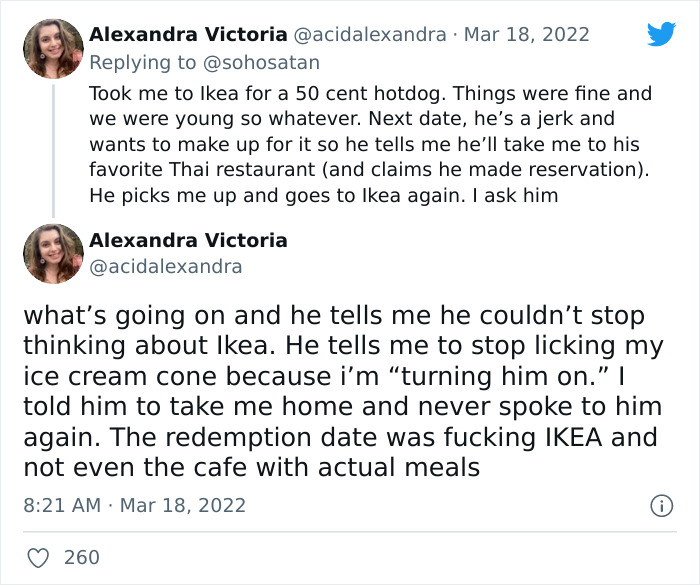Like the tweet with the heart icon
Image resolution: width=700 pixels, height=585 pixels.
(39, 557)
